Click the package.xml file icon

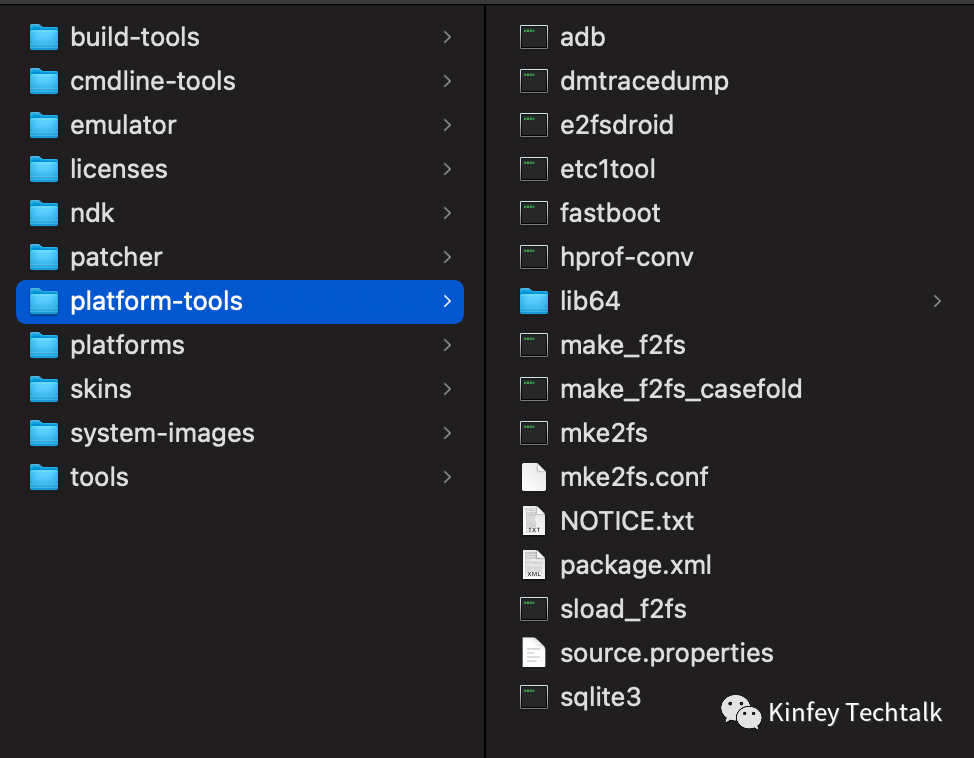click(534, 565)
